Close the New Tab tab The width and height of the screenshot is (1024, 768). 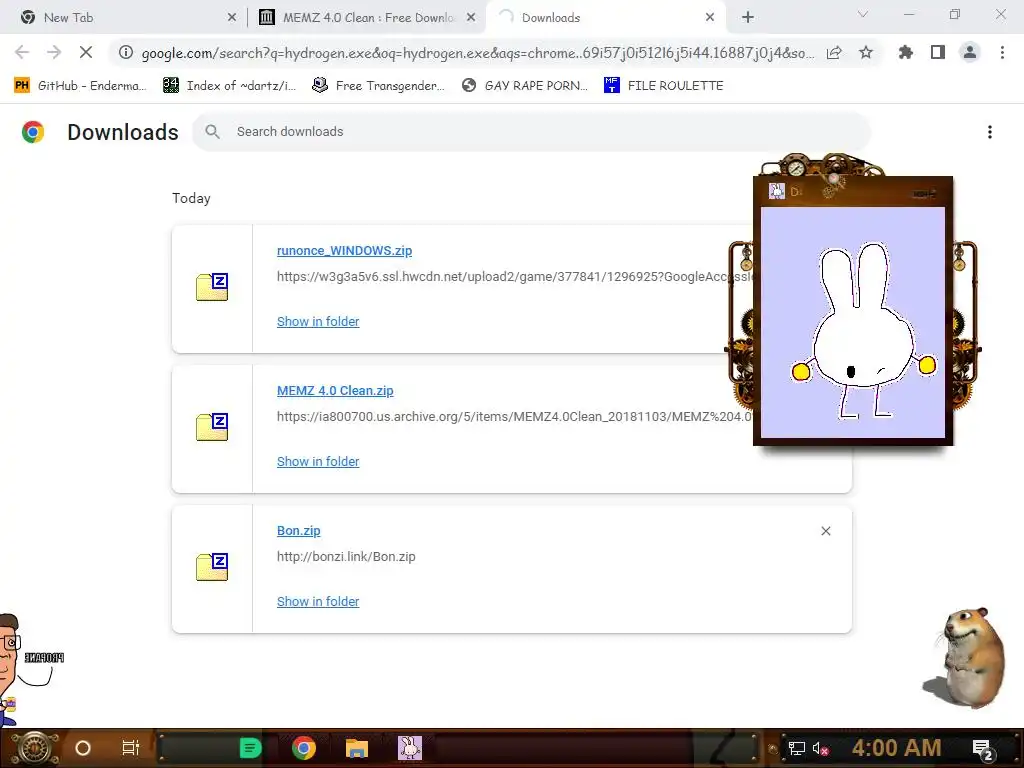coord(232,18)
